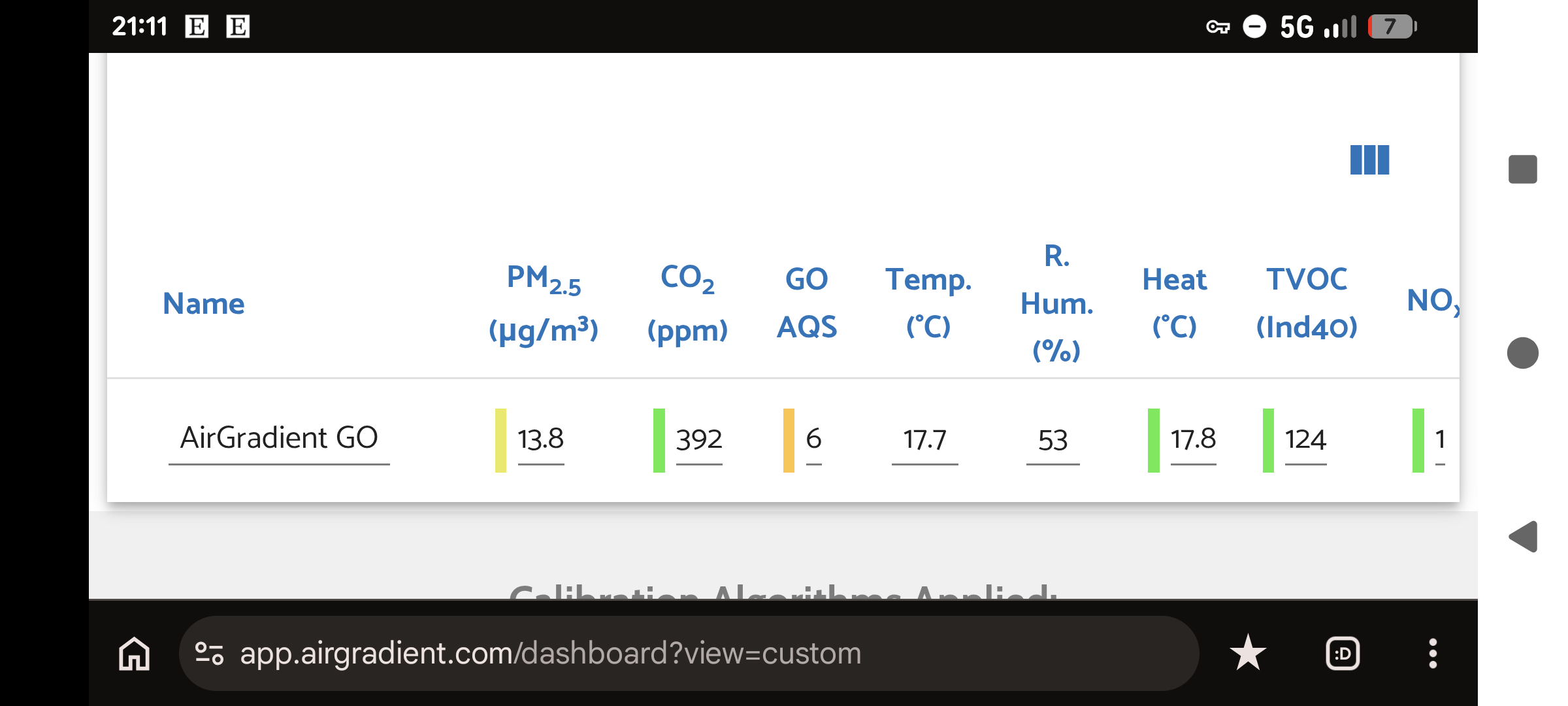
Task: Click the yellow PM2.5 status color bar
Action: (x=500, y=440)
